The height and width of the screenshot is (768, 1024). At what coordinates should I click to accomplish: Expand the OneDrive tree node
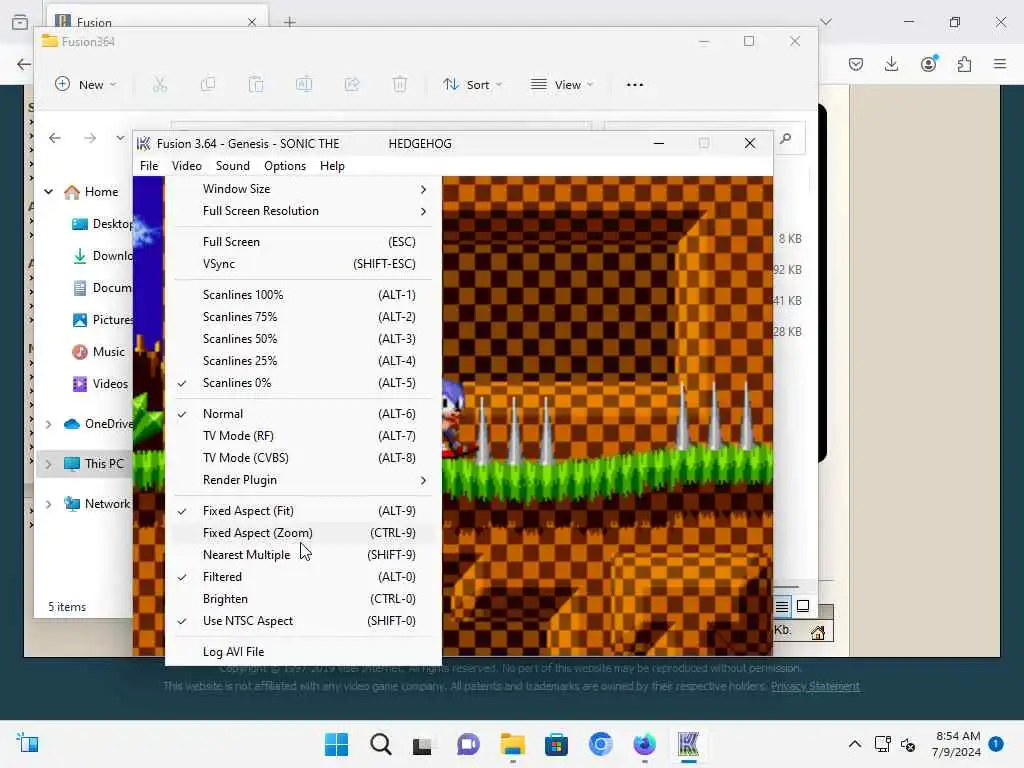[48, 424]
